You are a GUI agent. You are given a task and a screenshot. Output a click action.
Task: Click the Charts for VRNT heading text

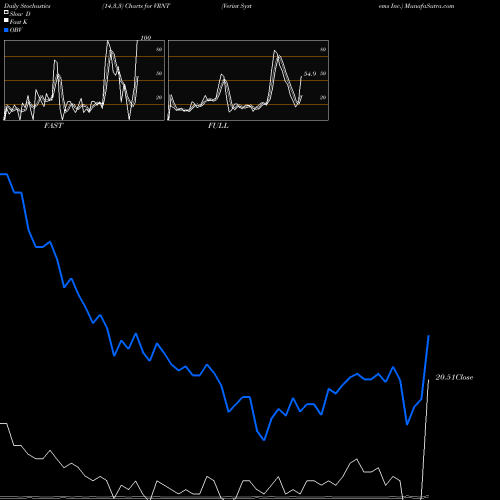pos(147,6)
